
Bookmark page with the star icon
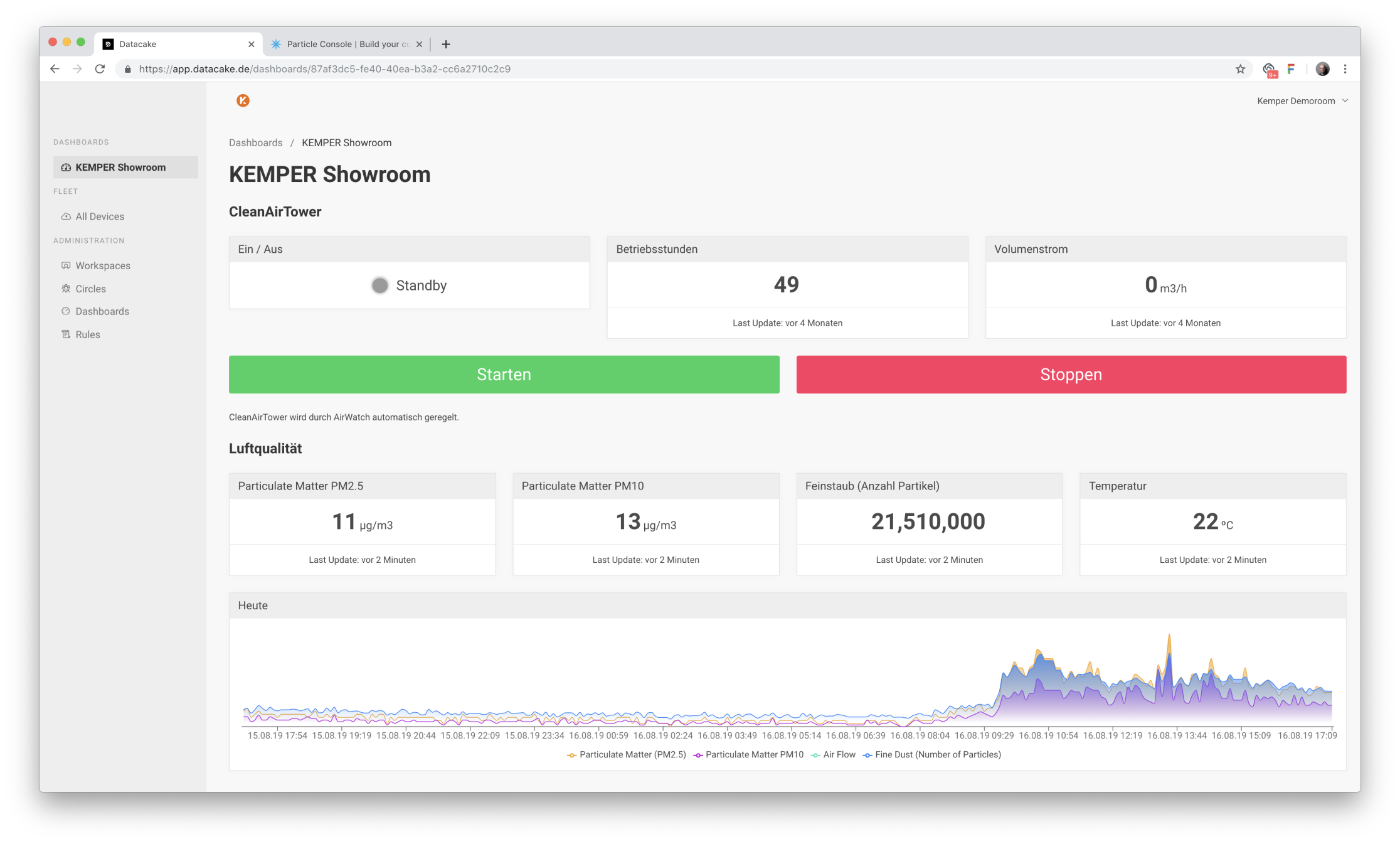tap(1240, 69)
